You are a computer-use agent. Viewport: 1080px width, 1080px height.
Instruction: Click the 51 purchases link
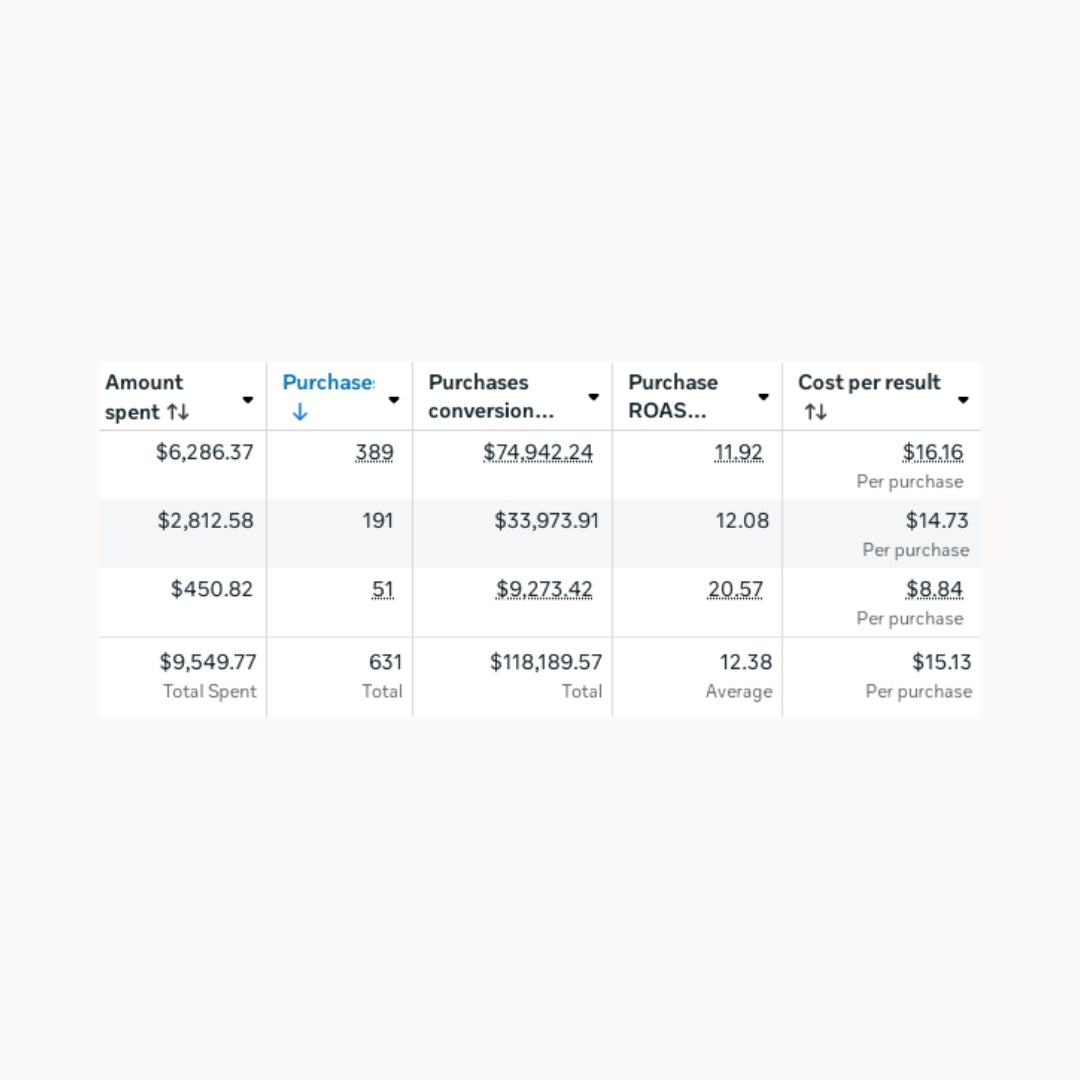pyautogui.click(x=383, y=589)
